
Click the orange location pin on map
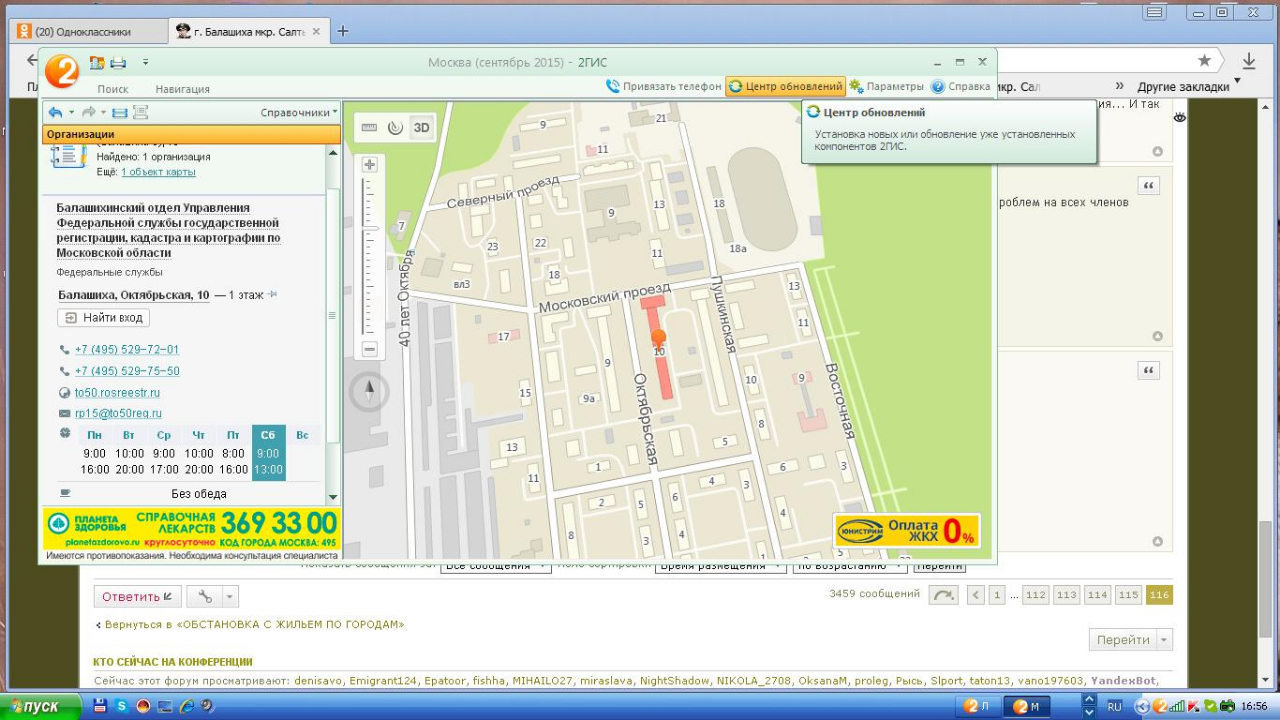pyautogui.click(x=658, y=338)
